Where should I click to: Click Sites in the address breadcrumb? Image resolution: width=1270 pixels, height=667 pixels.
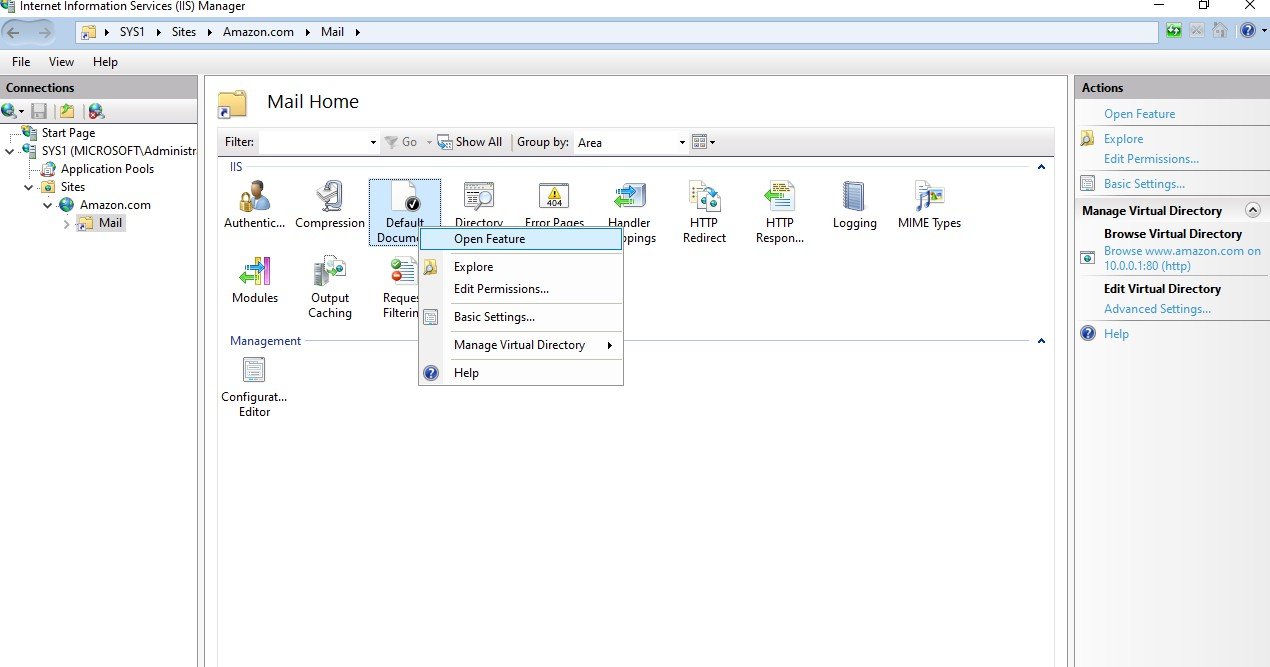[184, 32]
